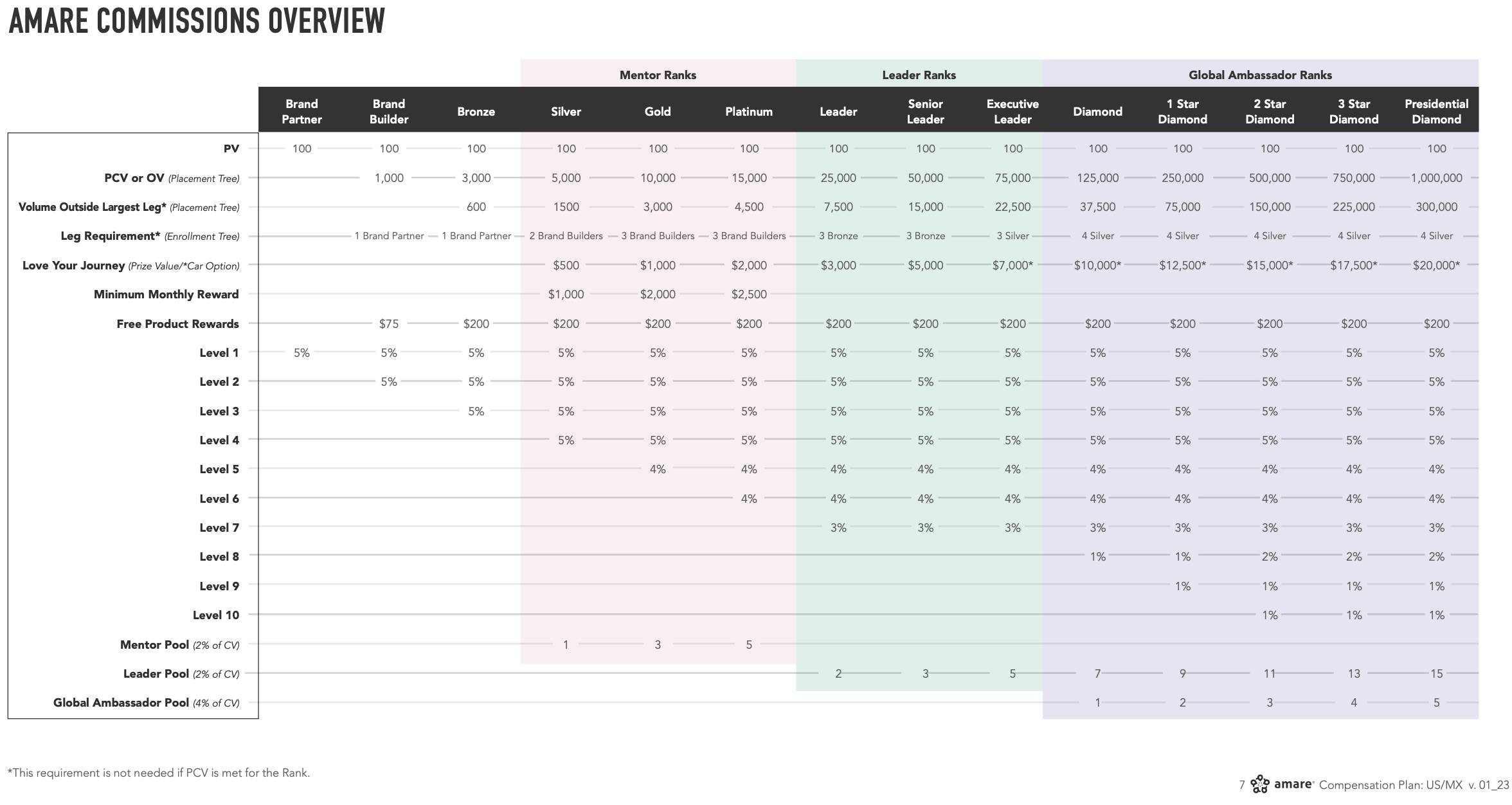Click the Amare logo icon in the footer

pyautogui.click(x=1260, y=784)
